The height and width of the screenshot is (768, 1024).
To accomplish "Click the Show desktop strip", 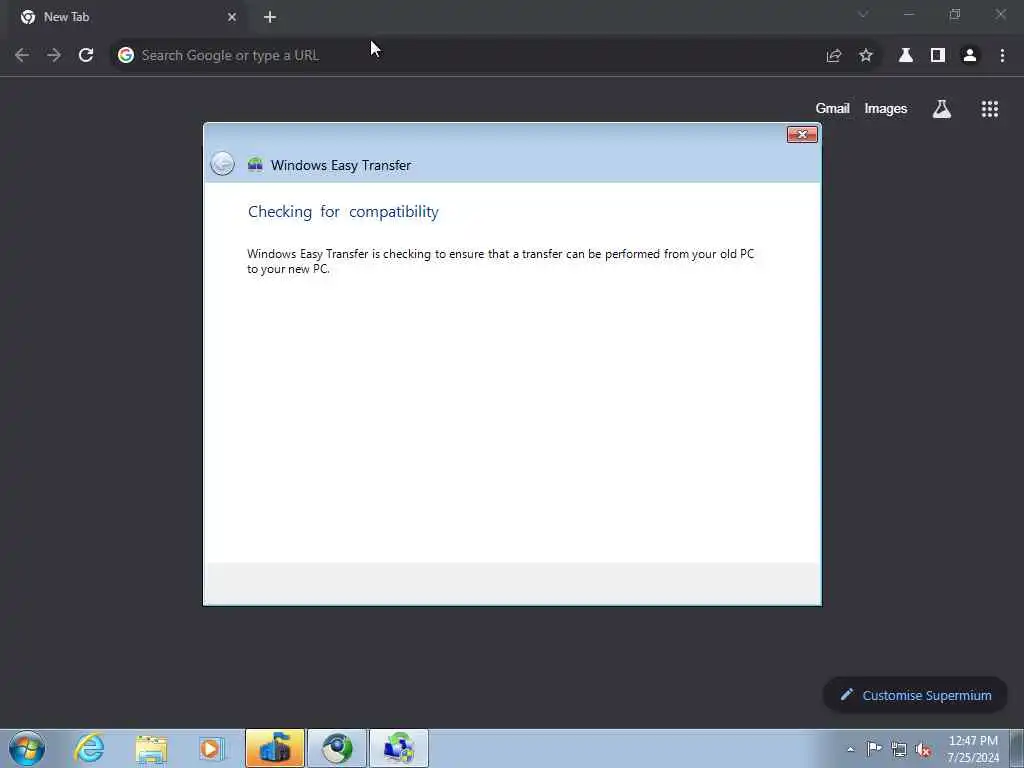I will pos(1017,748).
